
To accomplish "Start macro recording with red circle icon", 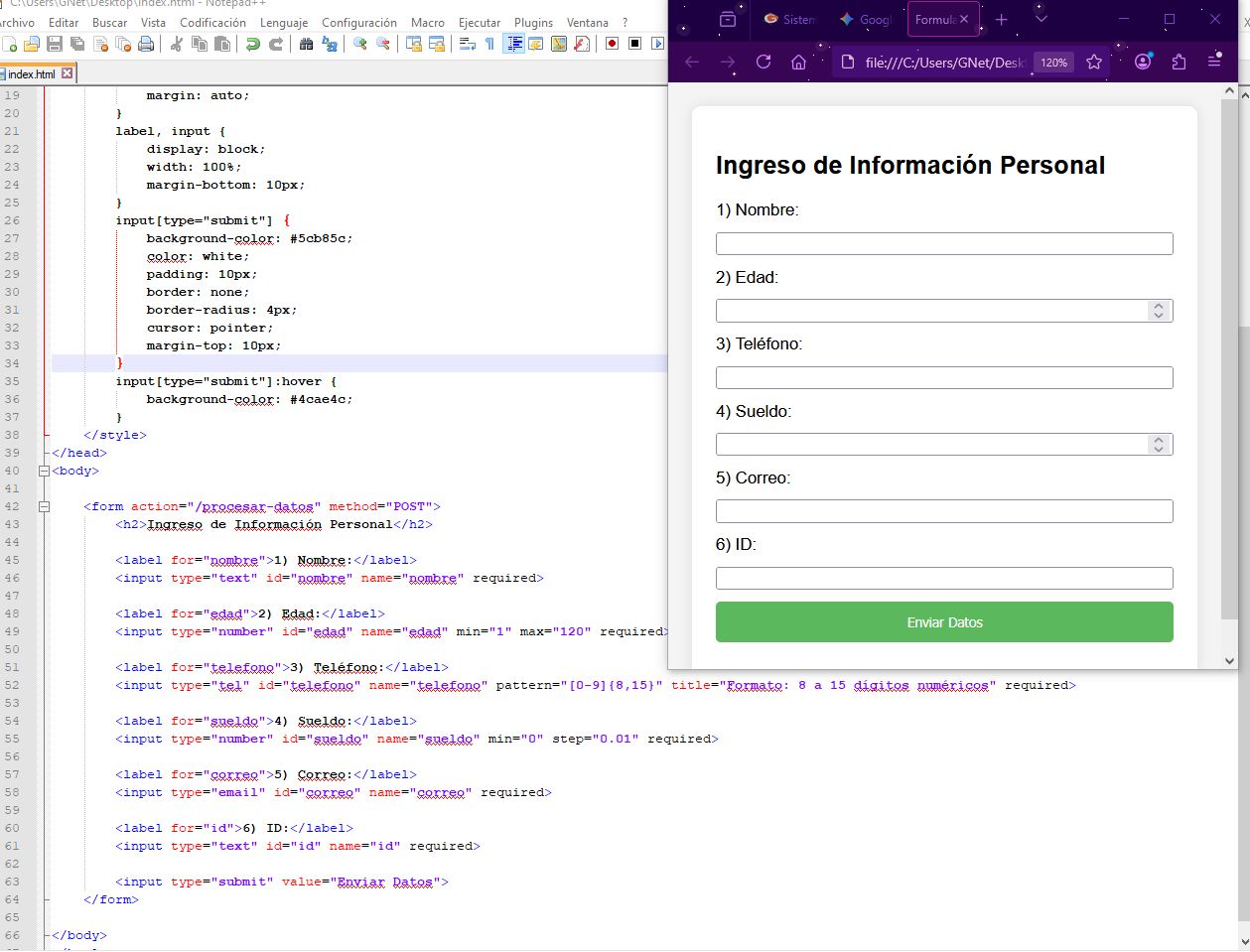I will pos(612,44).
